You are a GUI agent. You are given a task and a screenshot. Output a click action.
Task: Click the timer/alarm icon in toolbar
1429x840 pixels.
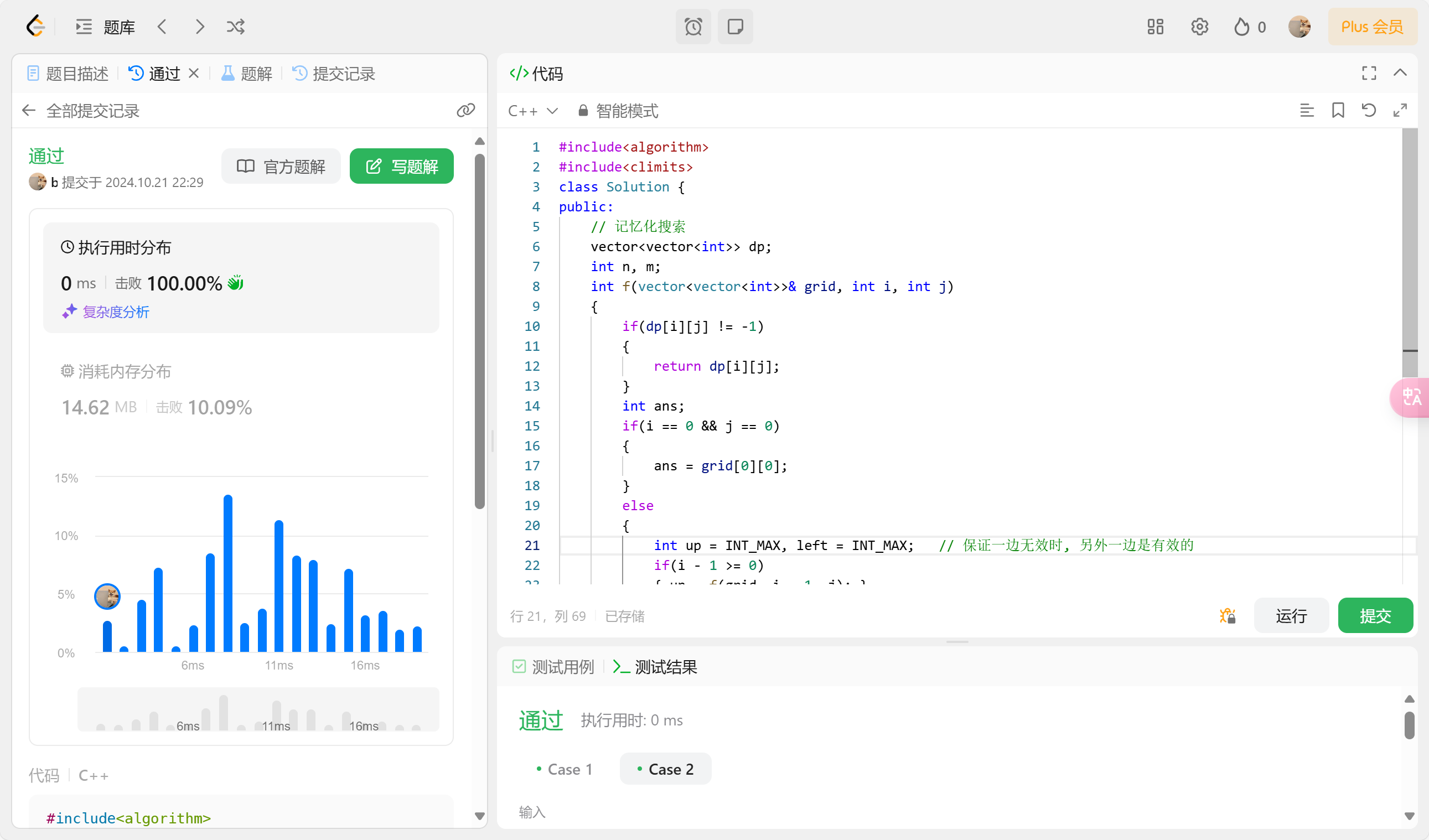pyautogui.click(x=693, y=26)
